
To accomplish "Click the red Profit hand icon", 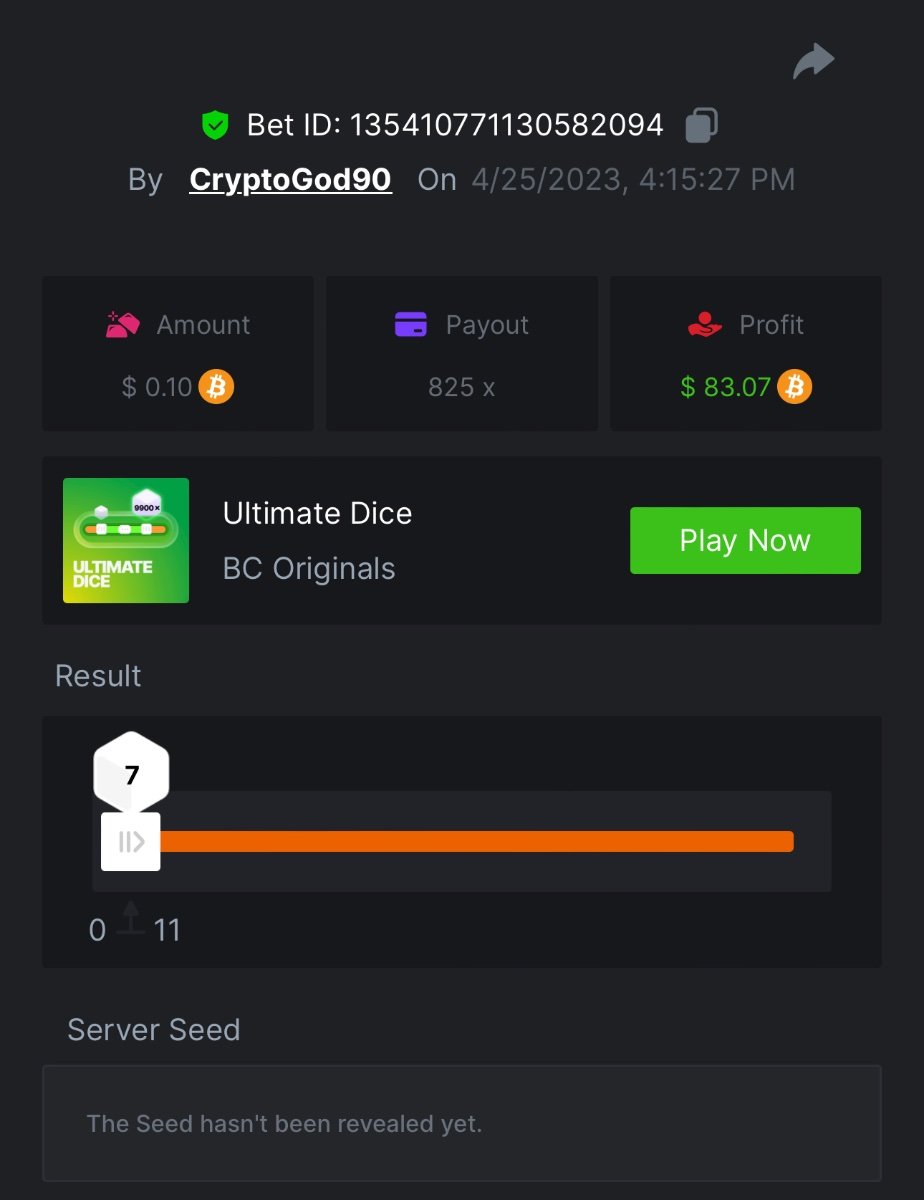I will coord(705,325).
